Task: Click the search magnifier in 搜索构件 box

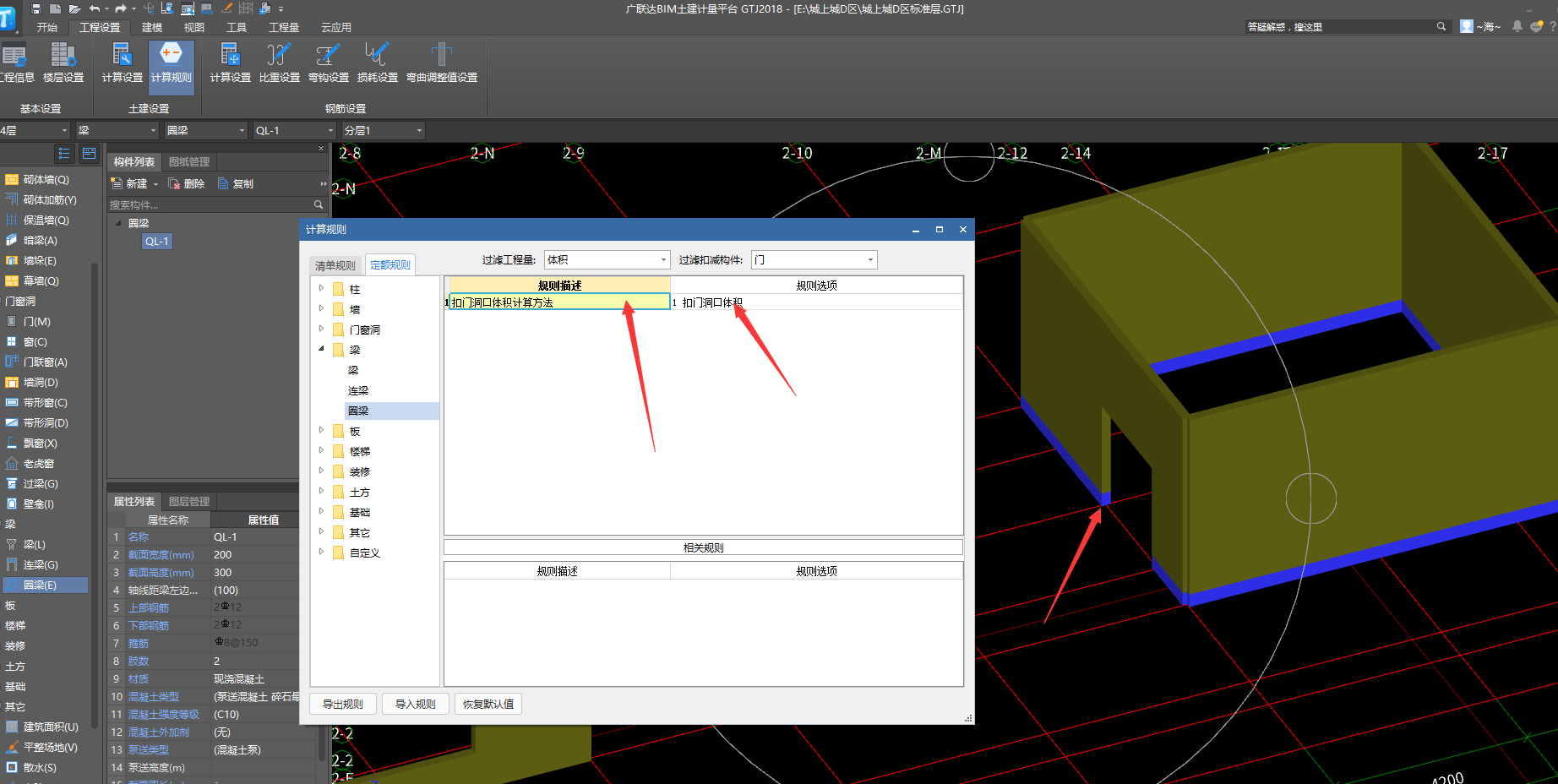Action: 319,204
